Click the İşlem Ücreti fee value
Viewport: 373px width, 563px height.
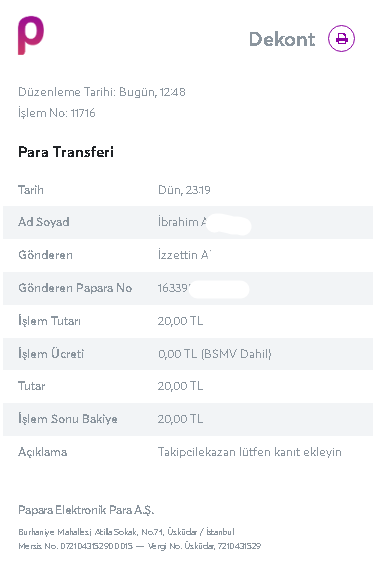(215, 354)
